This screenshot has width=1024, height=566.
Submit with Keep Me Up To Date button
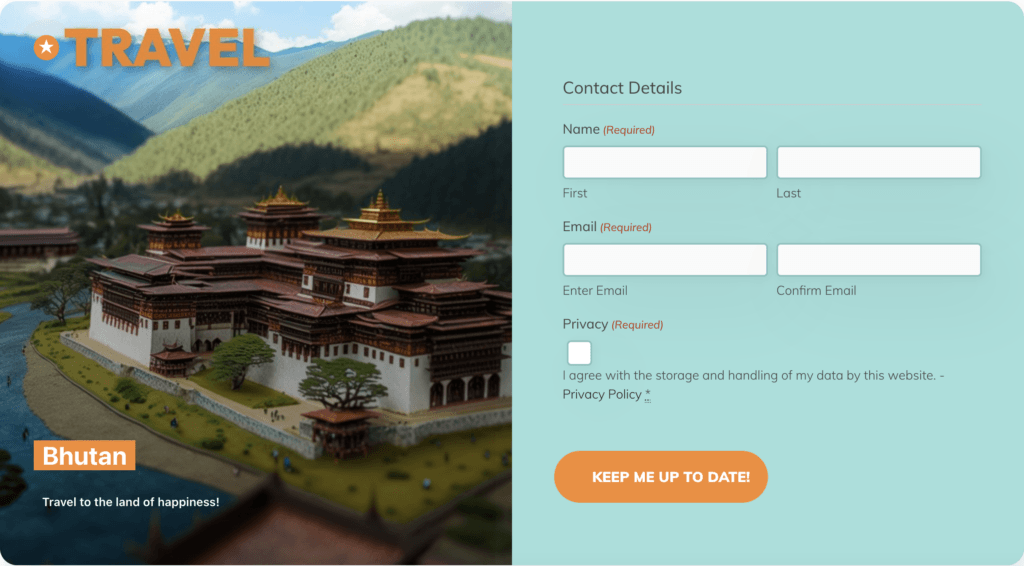point(661,477)
